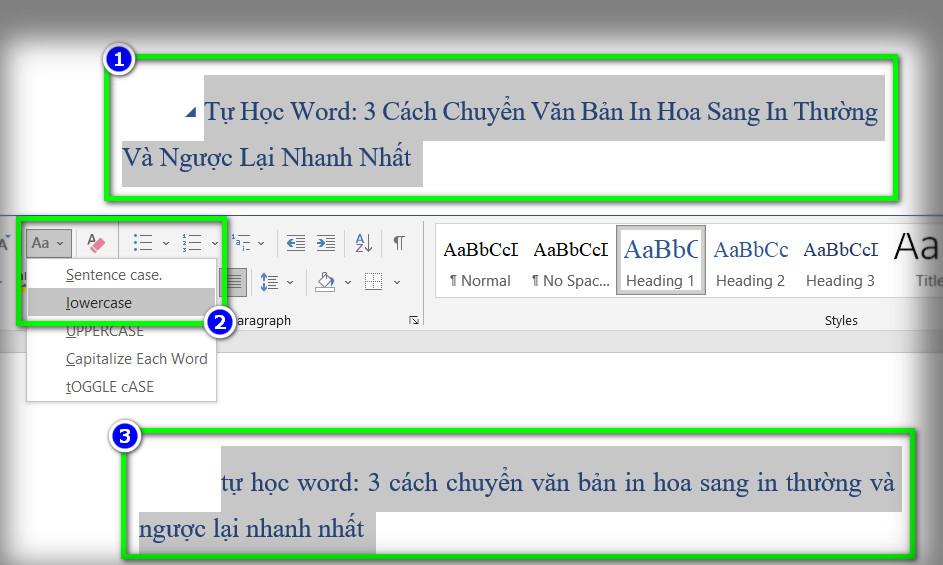The image size is (943, 565).
Task: Apply the Heading 2 style
Action: tap(751, 262)
